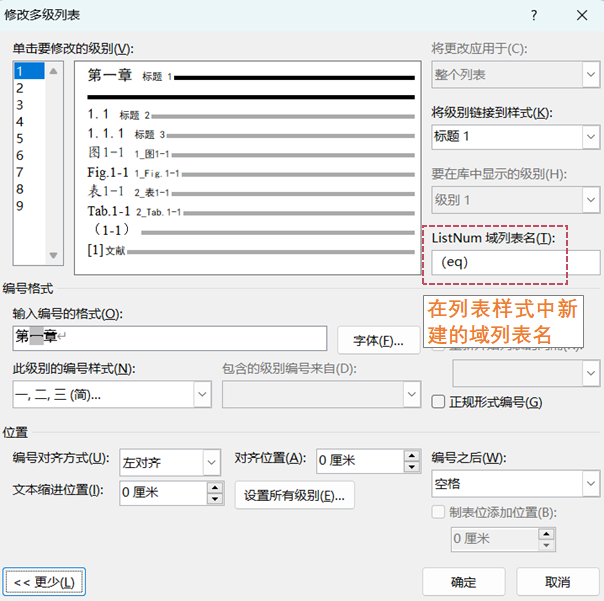Screen dimensions: 604x601
Task: Confirm with the 确定 button
Action: click(463, 581)
